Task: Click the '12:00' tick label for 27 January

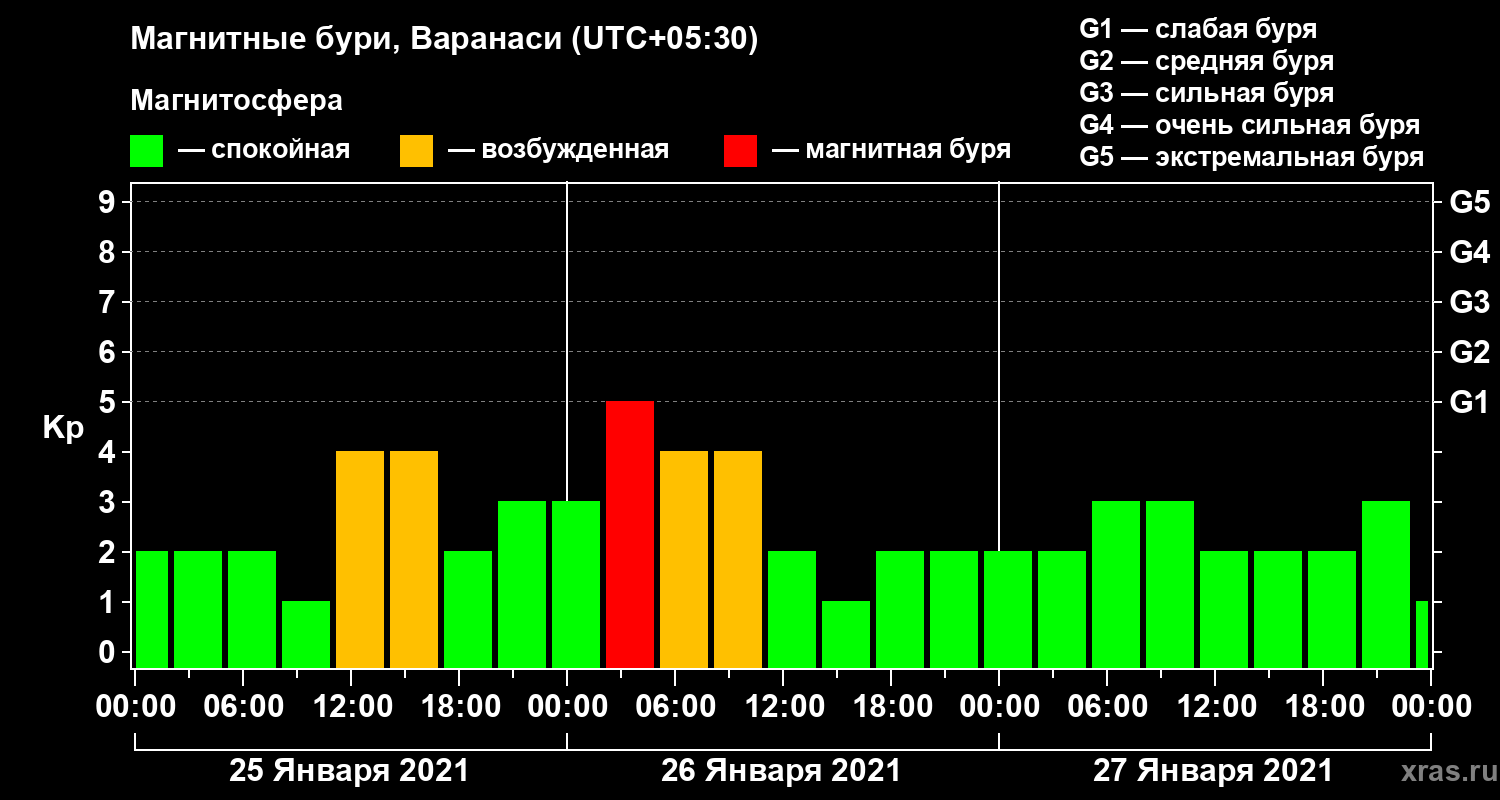Action: pos(1215,706)
